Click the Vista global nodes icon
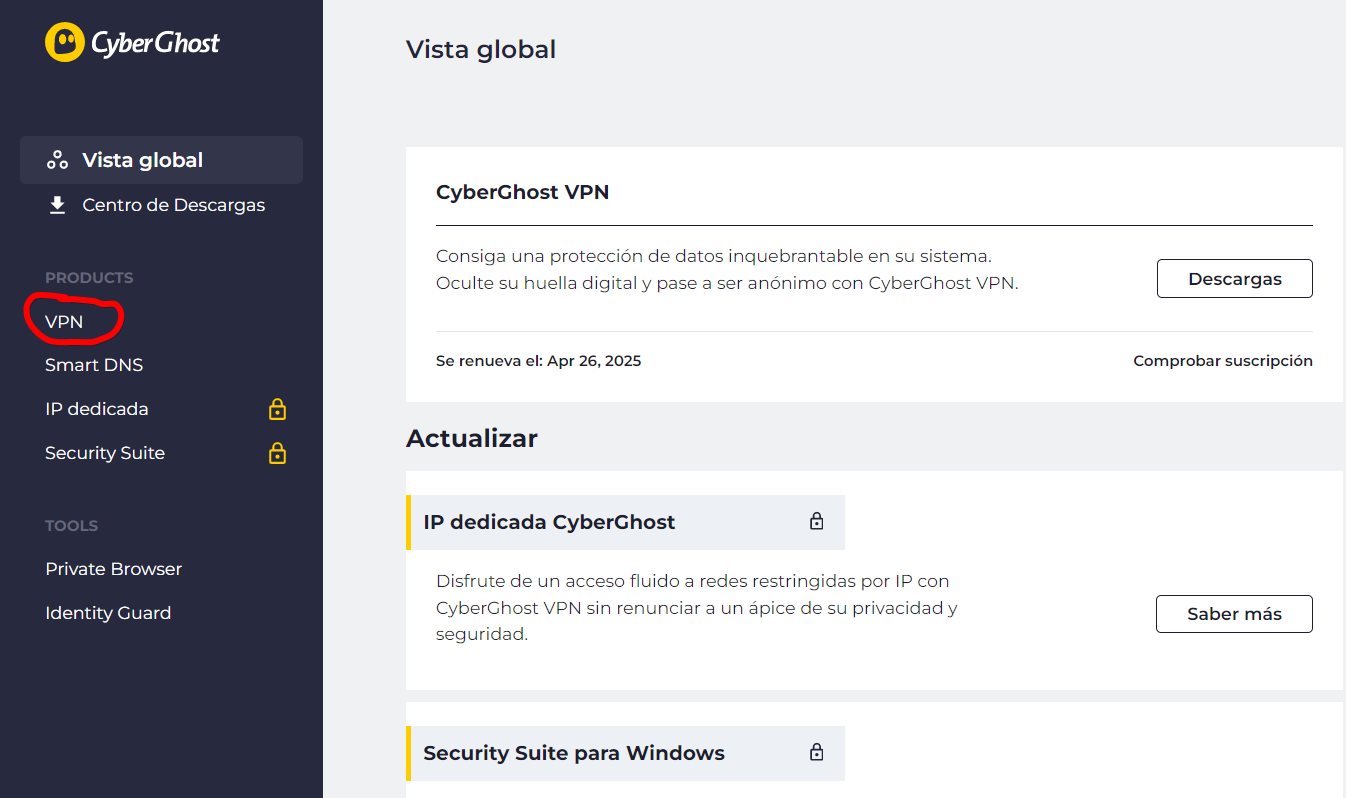The height and width of the screenshot is (798, 1346). click(x=58, y=160)
